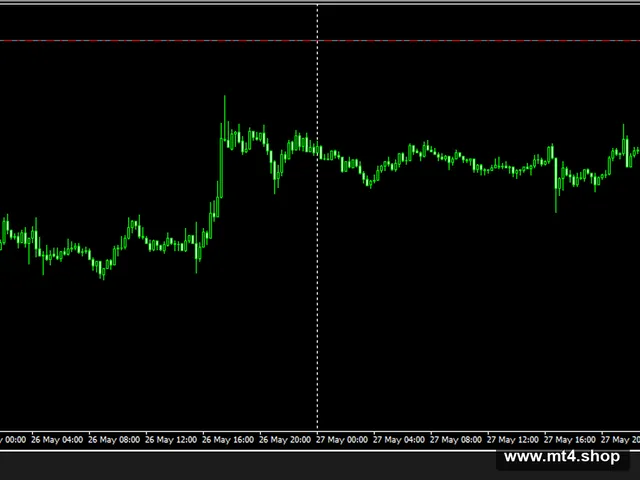This screenshot has height=480, width=640.
Task: Click the '27 May 04:00' time axis label
Action: click(x=399, y=440)
